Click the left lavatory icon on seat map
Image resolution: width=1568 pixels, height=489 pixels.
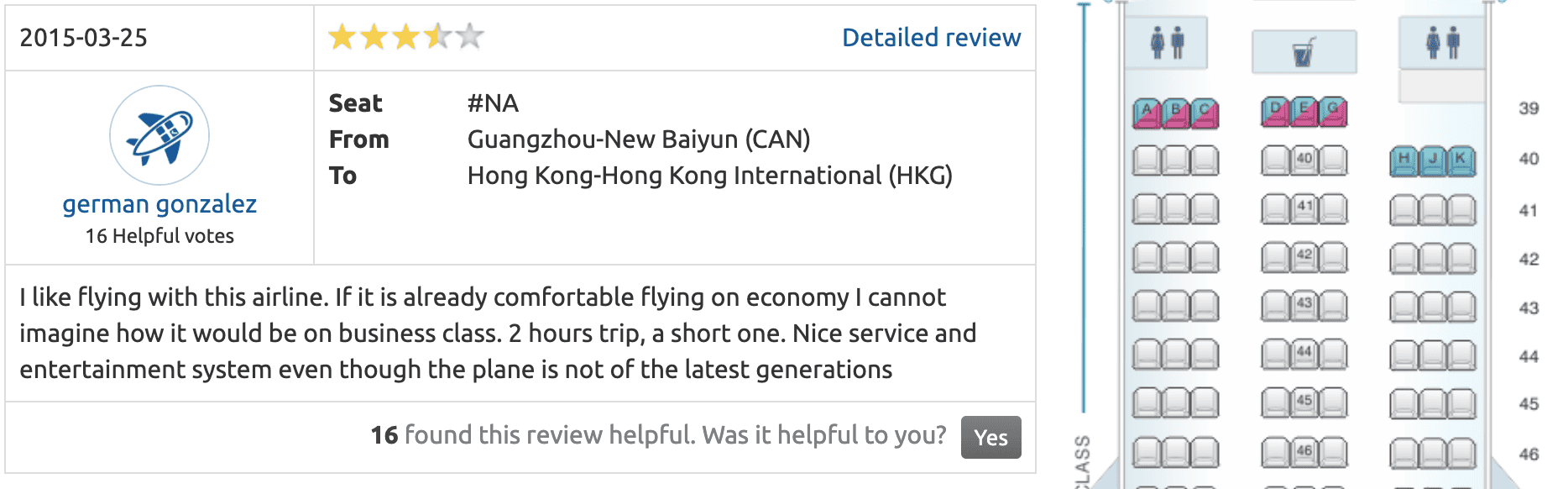[1167, 42]
